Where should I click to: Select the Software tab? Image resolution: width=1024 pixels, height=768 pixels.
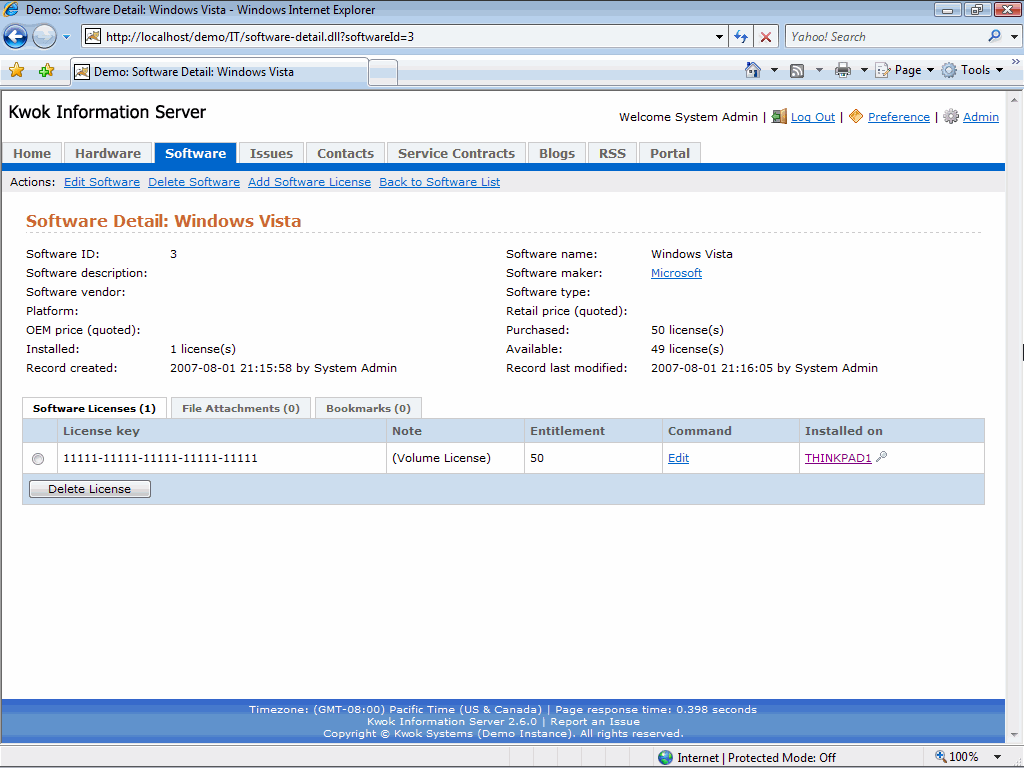[x=195, y=153]
